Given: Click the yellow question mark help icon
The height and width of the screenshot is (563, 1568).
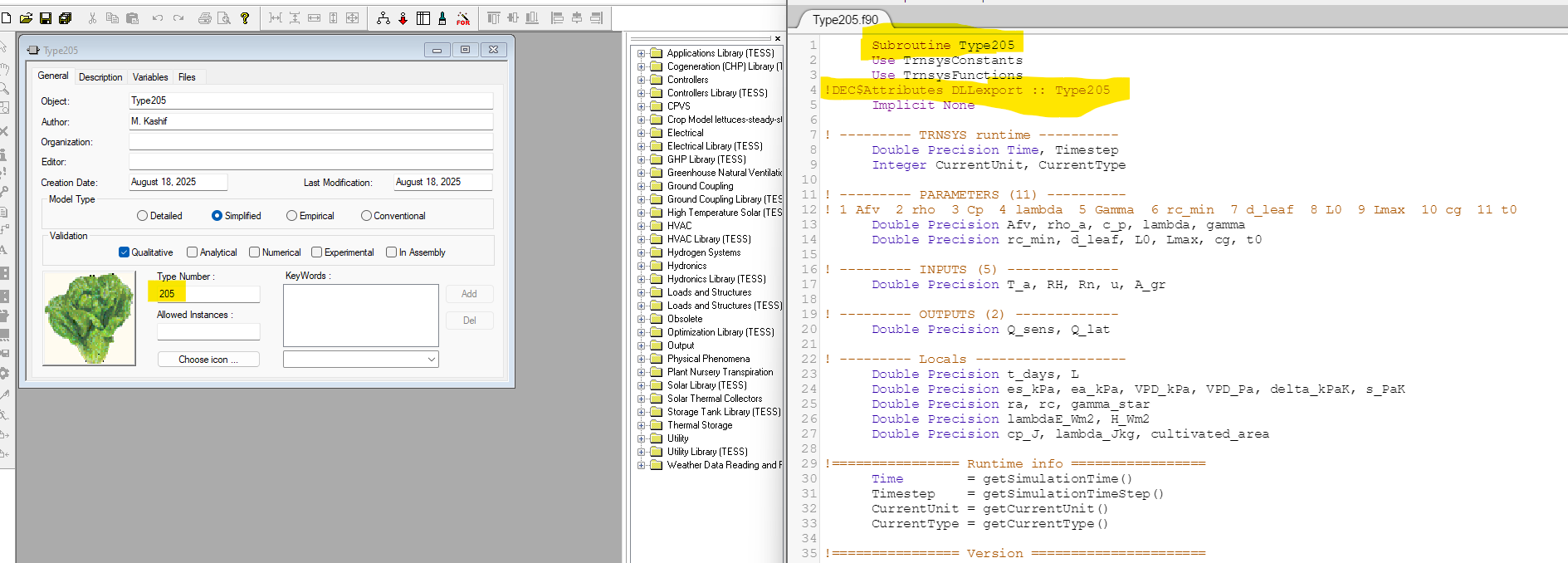Looking at the screenshot, I should (245, 17).
